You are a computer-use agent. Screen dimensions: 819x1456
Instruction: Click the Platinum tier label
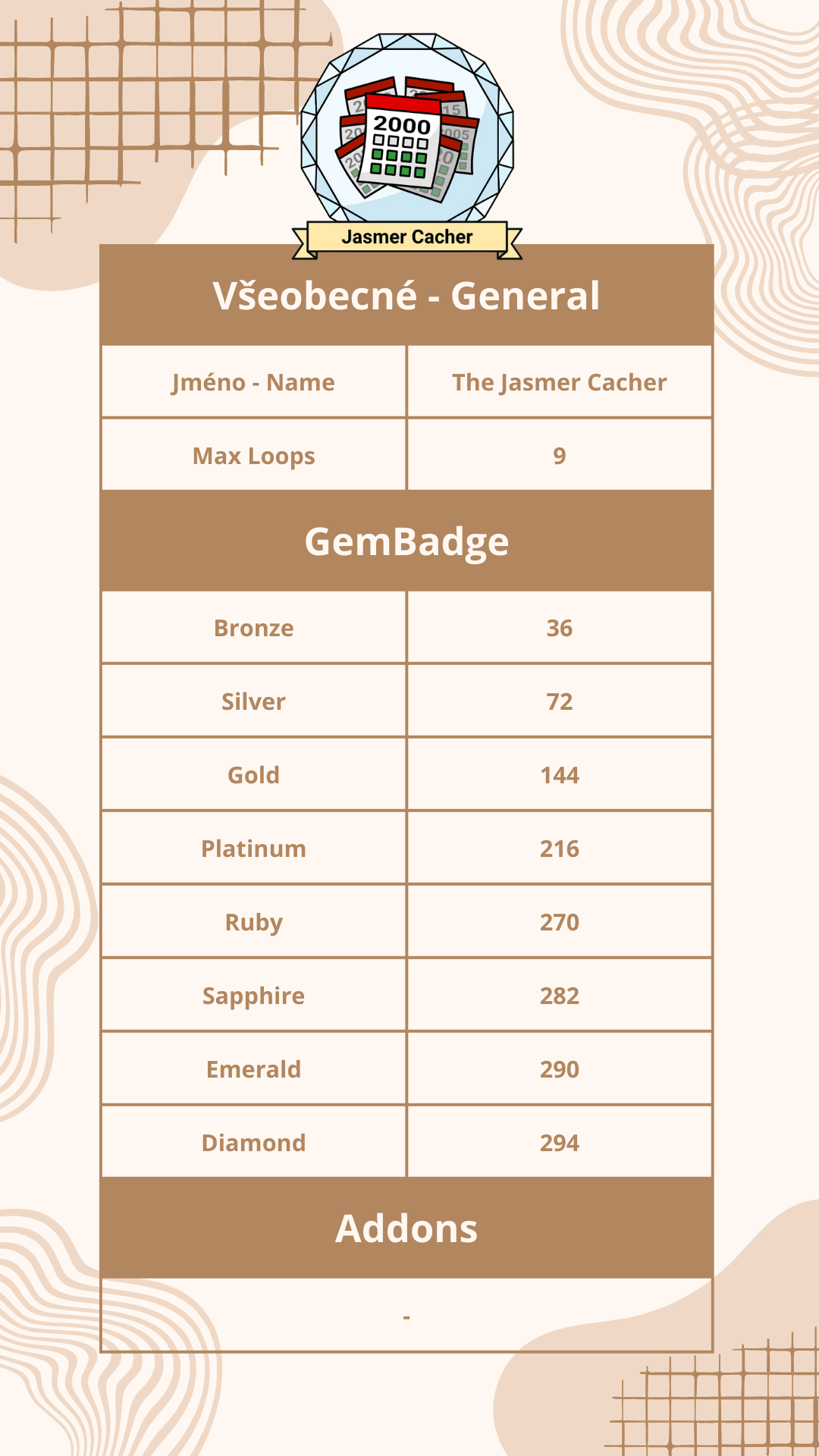click(x=253, y=849)
